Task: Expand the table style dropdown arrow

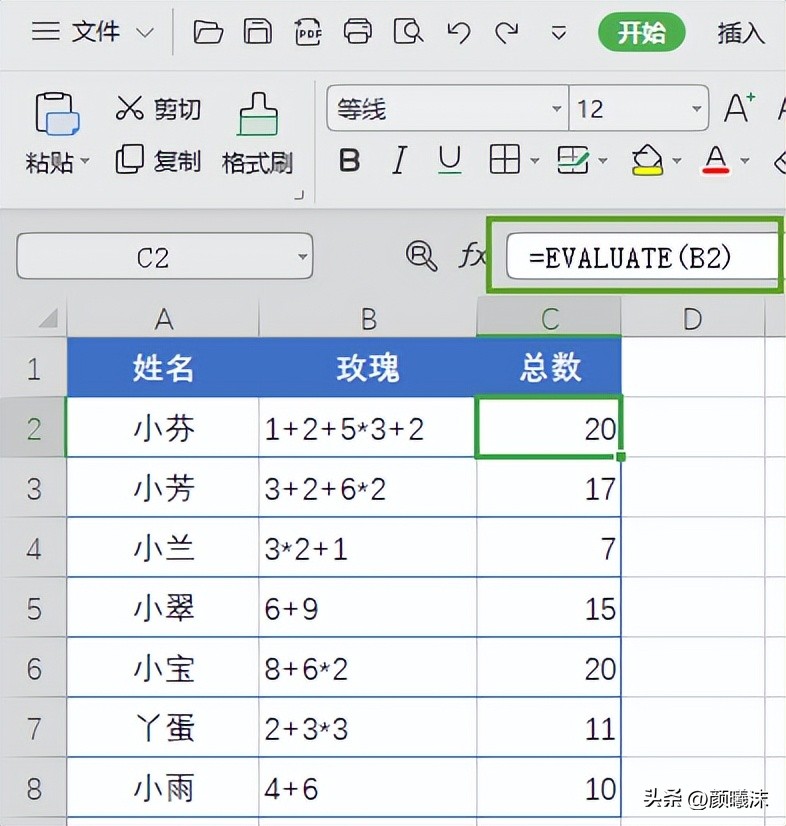Action: click(x=603, y=160)
